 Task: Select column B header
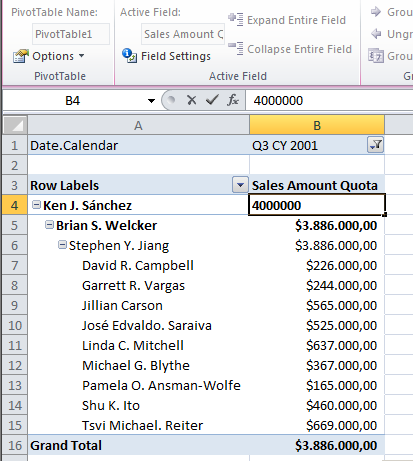click(317, 125)
